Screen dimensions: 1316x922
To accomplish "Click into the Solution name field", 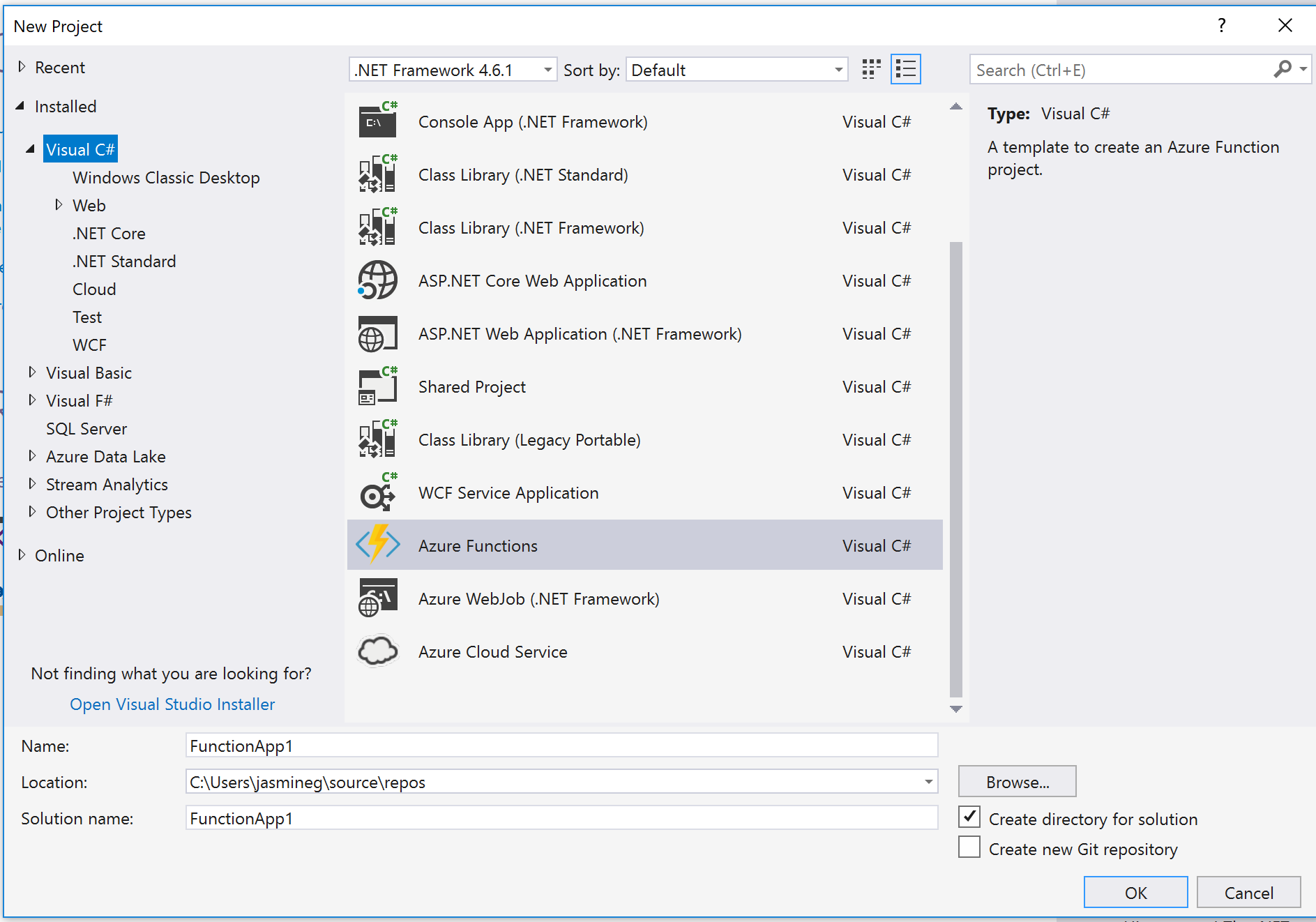I will point(561,818).
